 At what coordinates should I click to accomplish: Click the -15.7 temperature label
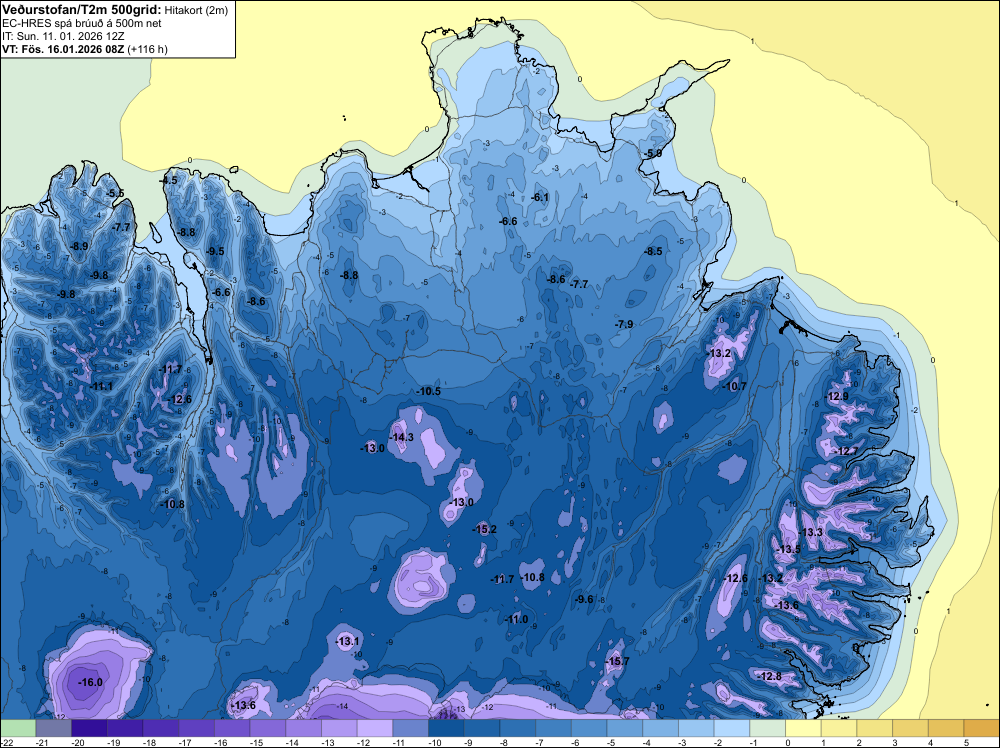617,661
